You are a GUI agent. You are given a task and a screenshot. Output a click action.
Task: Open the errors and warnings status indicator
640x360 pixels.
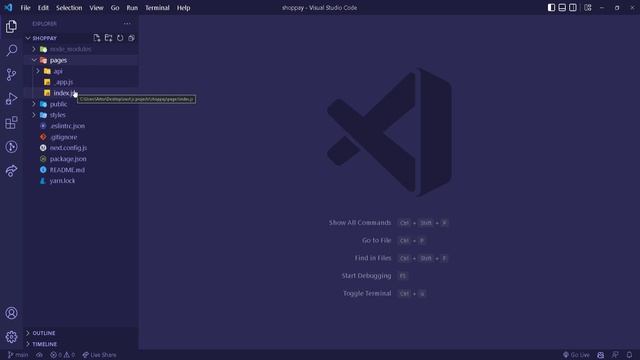62,355
